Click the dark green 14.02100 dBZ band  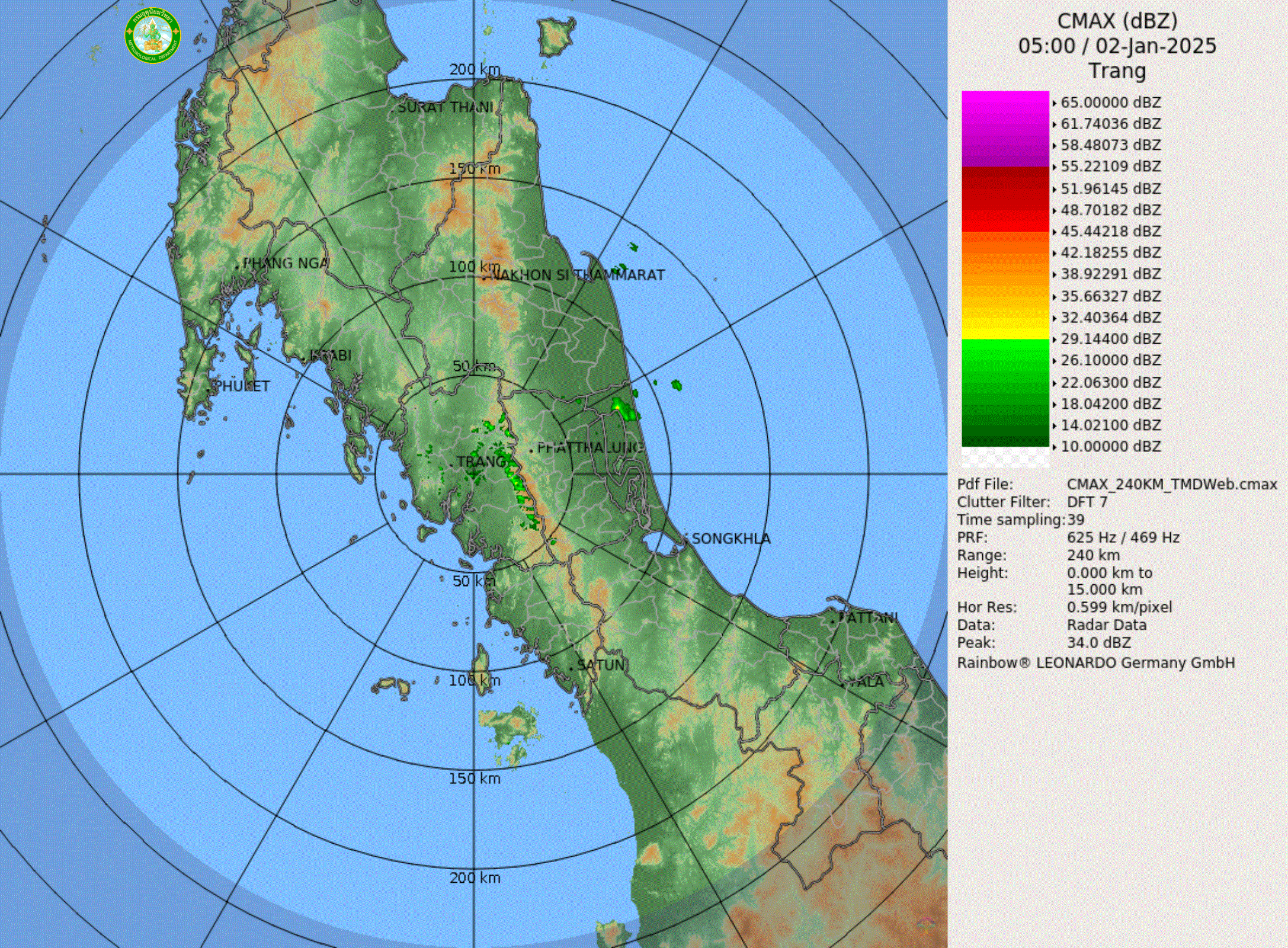[x=1005, y=425]
